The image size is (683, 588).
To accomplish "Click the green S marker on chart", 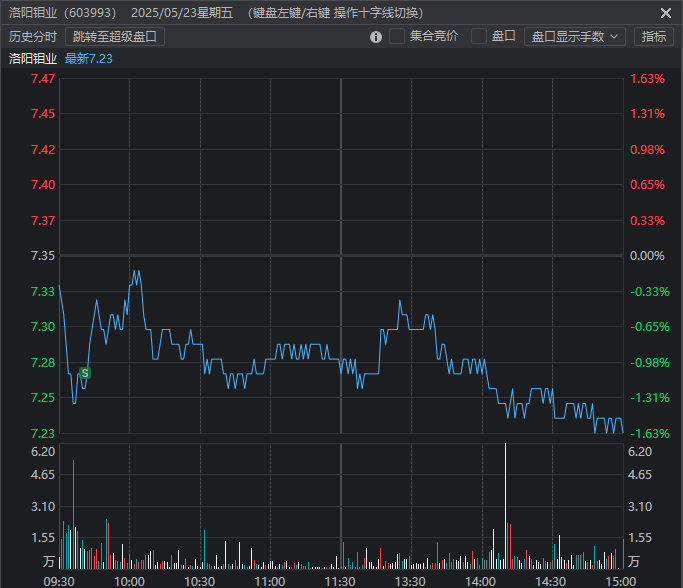I will click(85, 373).
